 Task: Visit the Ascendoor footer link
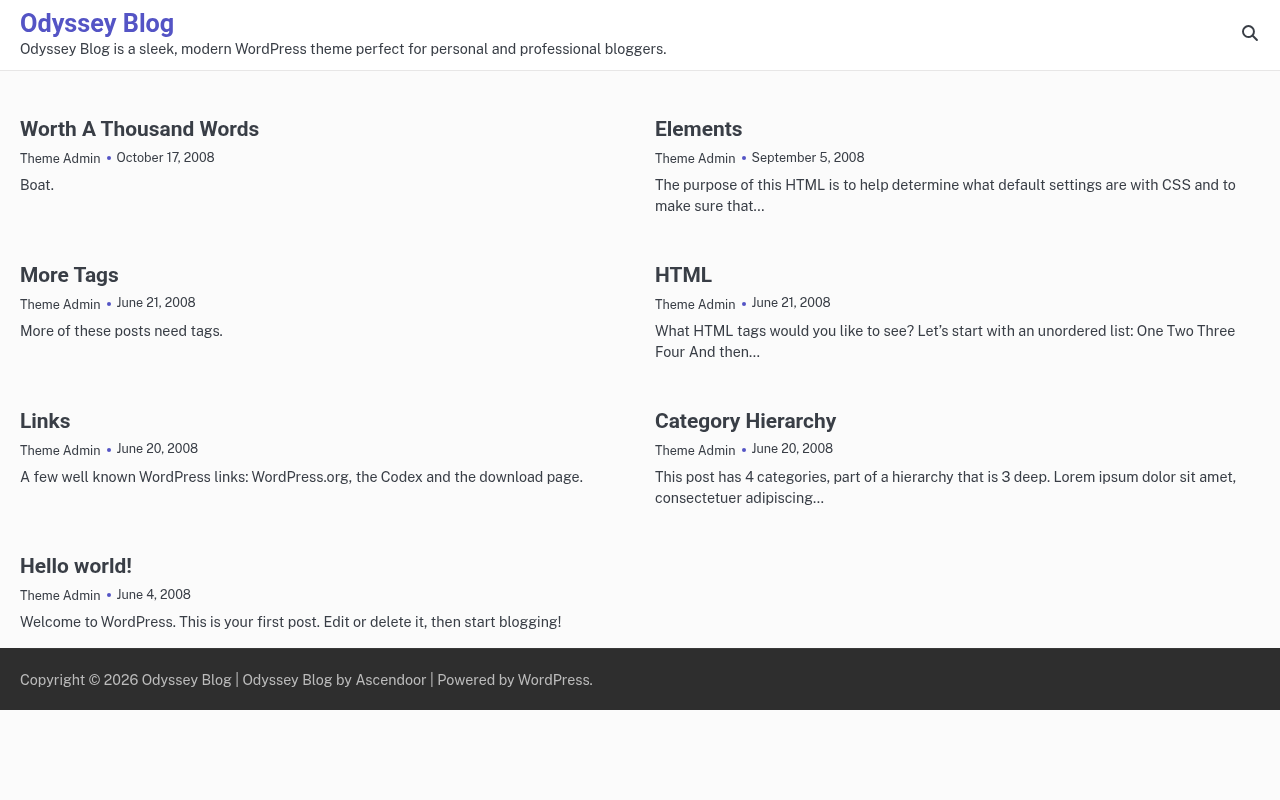391,680
